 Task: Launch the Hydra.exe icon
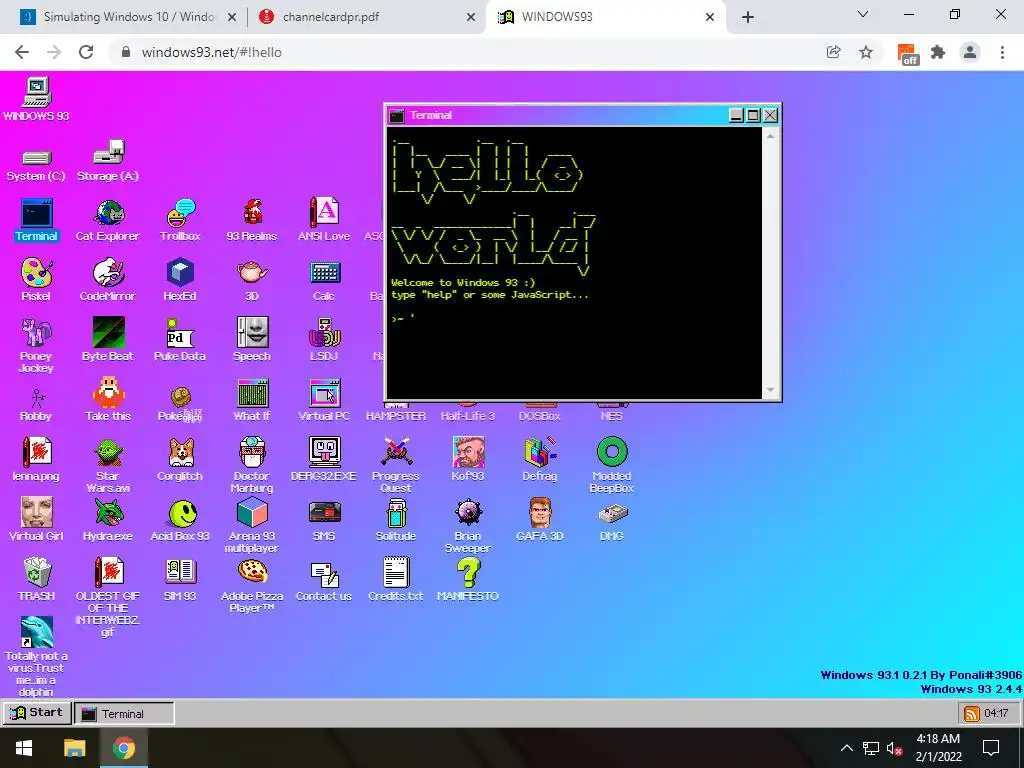click(108, 513)
